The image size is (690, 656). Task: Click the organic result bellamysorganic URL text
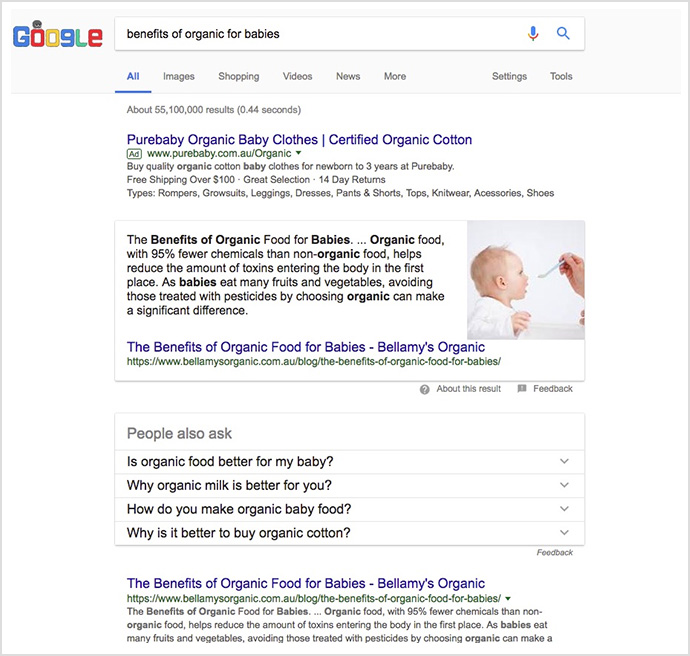[x=314, y=598]
